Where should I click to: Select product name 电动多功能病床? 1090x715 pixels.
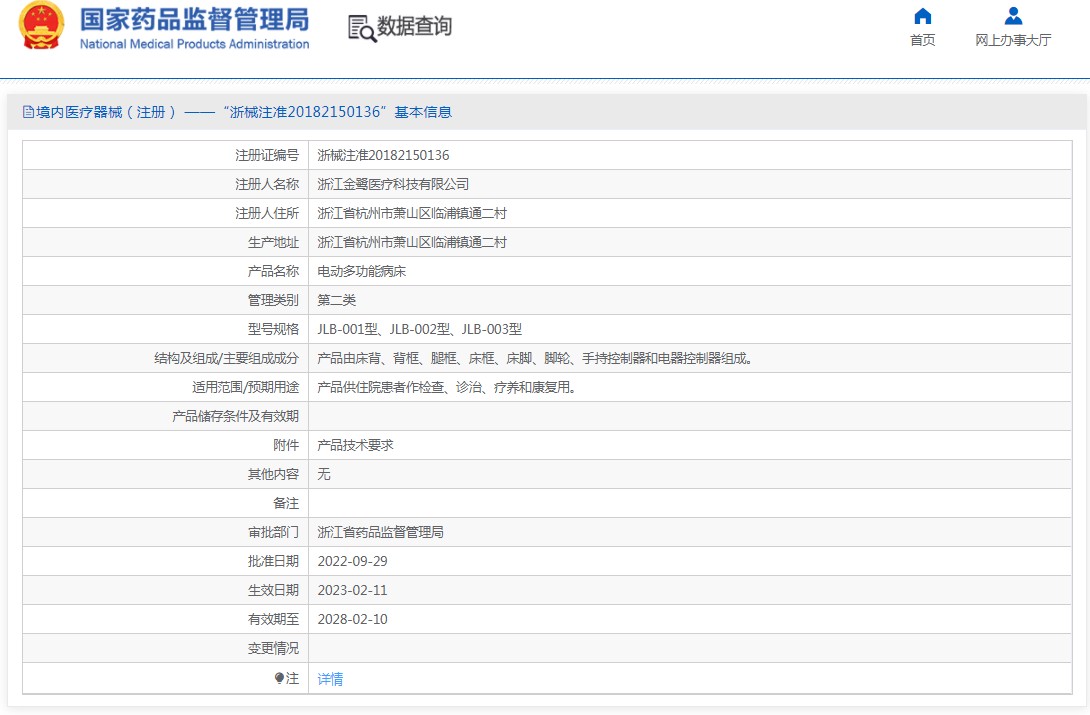(362, 271)
